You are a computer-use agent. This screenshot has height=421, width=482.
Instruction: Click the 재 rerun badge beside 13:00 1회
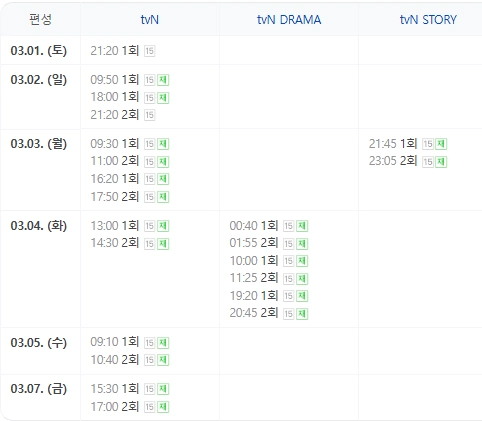coord(163,226)
